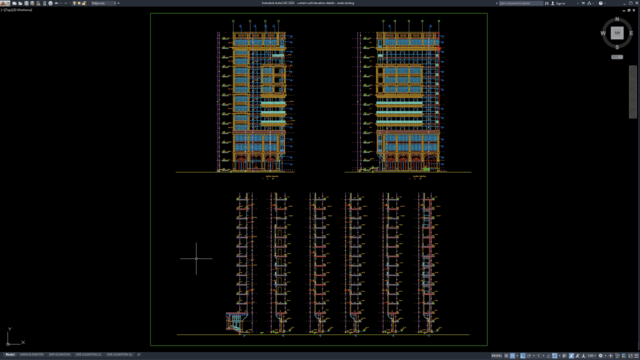640x360 pixels.
Task: Click the Autodesk App Store cart icon
Action: (583, 3)
